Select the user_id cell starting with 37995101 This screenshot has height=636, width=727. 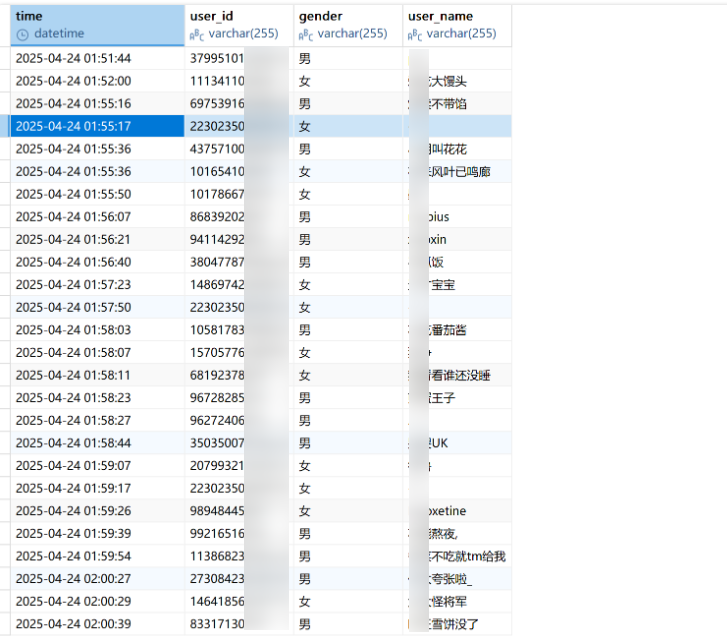point(217,58)
